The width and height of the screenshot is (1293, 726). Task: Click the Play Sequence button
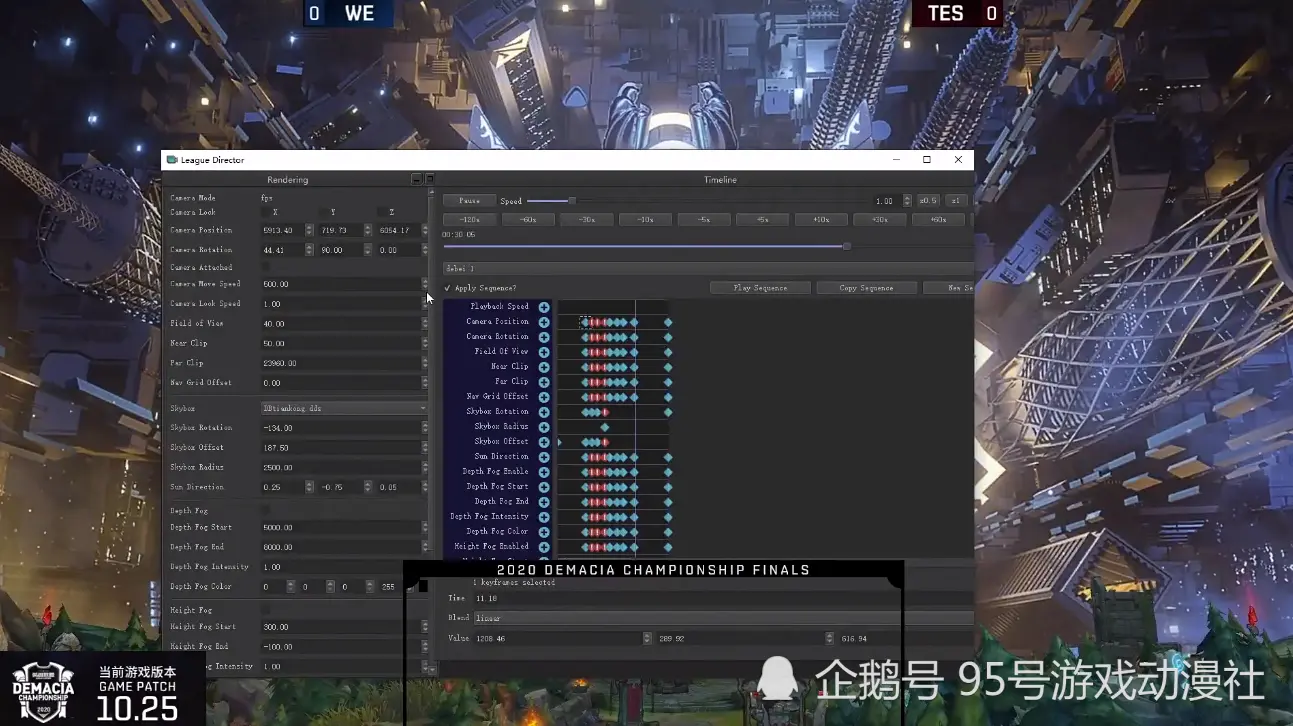click(760, 288)
